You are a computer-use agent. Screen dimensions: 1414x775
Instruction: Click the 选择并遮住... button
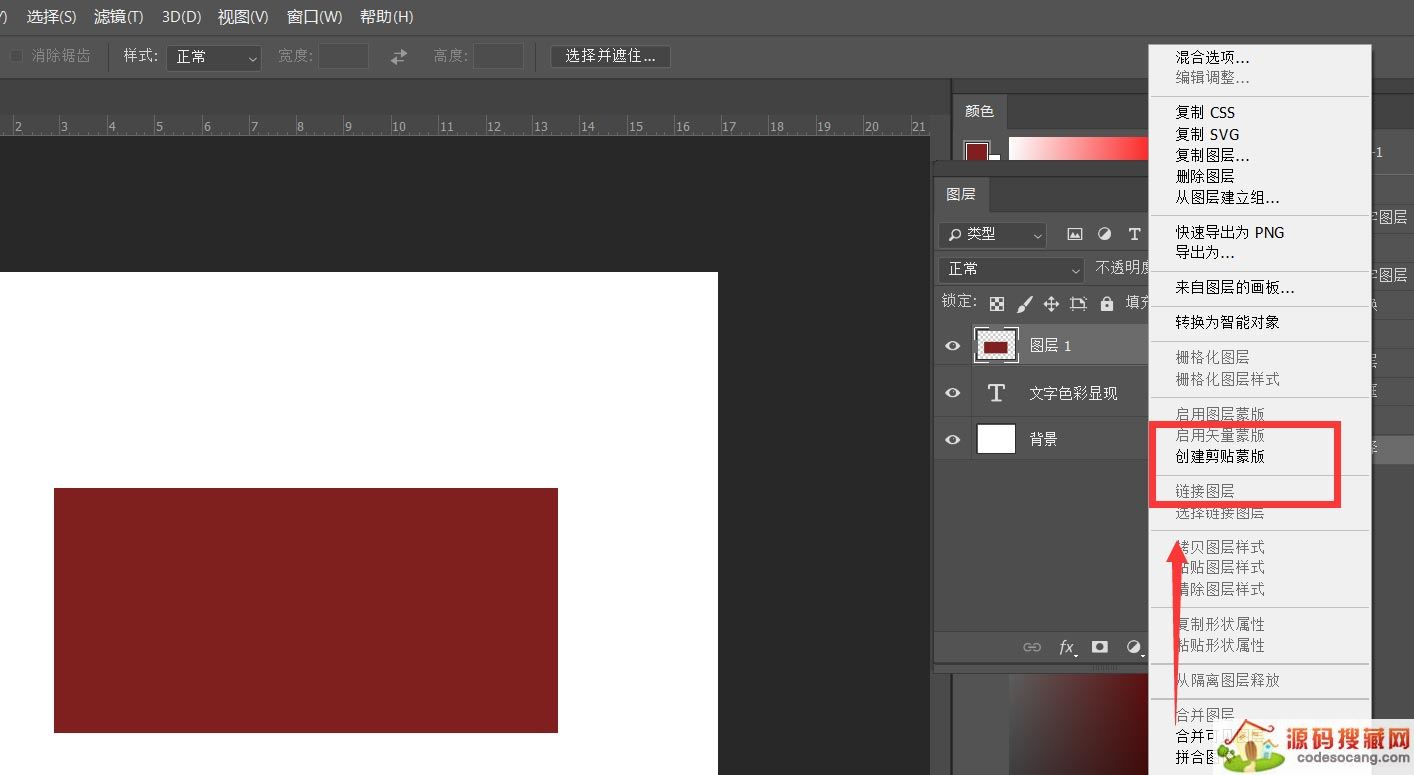pyautogui.click(x=610, y=56)
